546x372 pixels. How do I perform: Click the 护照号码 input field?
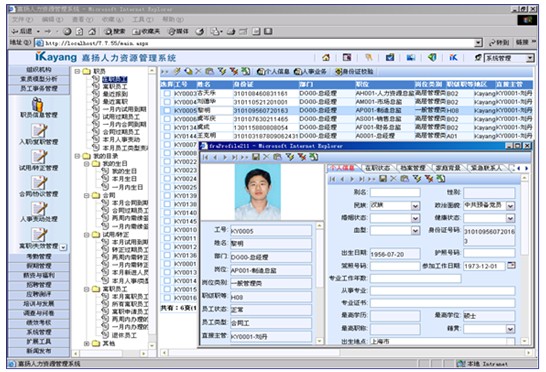click(x=489, y=253)
